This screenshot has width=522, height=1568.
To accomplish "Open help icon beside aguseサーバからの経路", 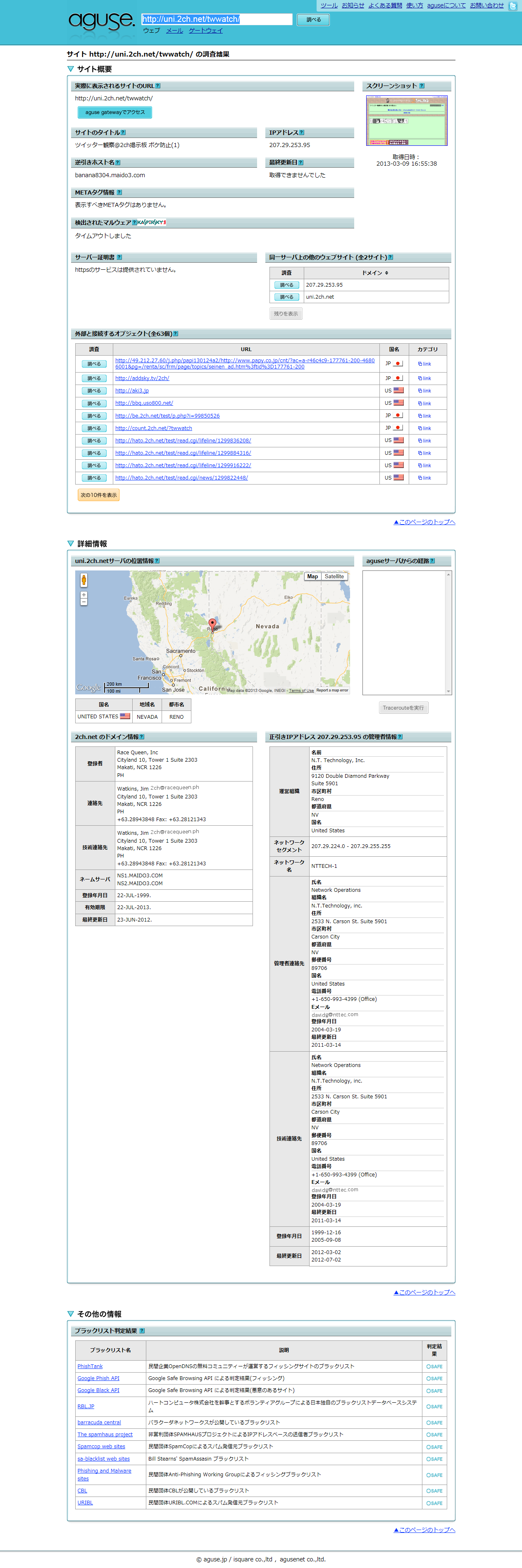I will [432, 561].
